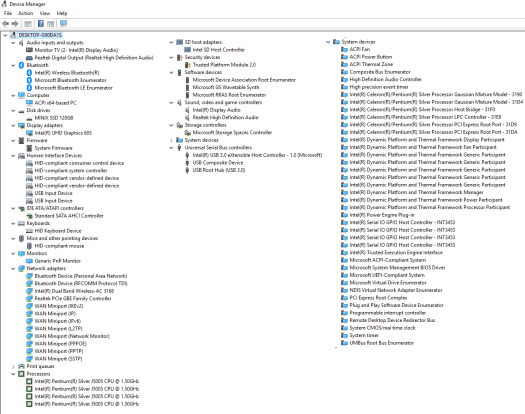Click the Intel(R) Wireless Bluetooth(R) device icon
The image size is (525, 414).
29,73
